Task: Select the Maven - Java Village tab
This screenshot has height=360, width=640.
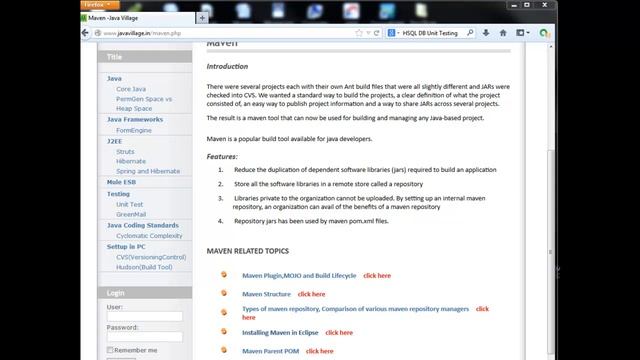Action: pos(138,18)
